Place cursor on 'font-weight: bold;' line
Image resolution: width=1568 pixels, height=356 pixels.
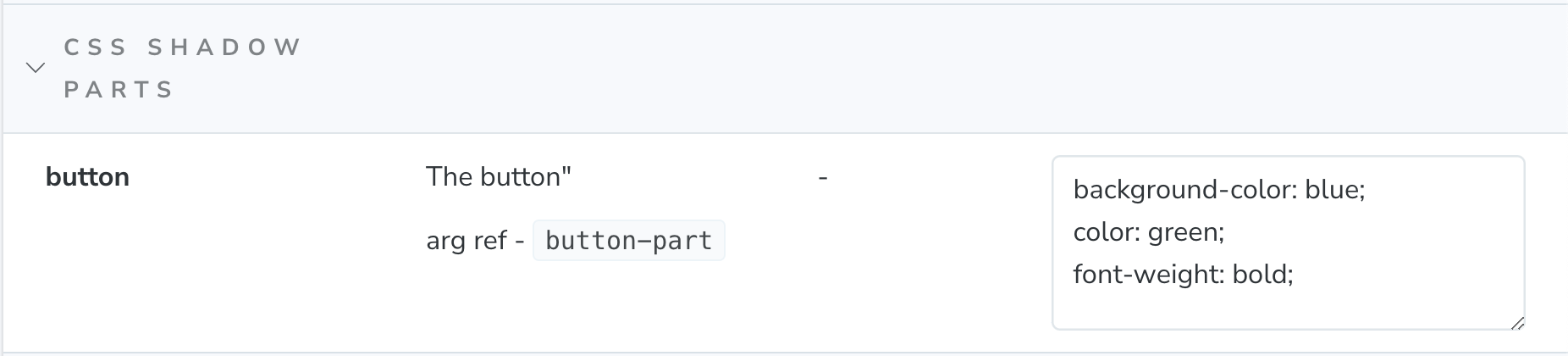coord(1184,274)
